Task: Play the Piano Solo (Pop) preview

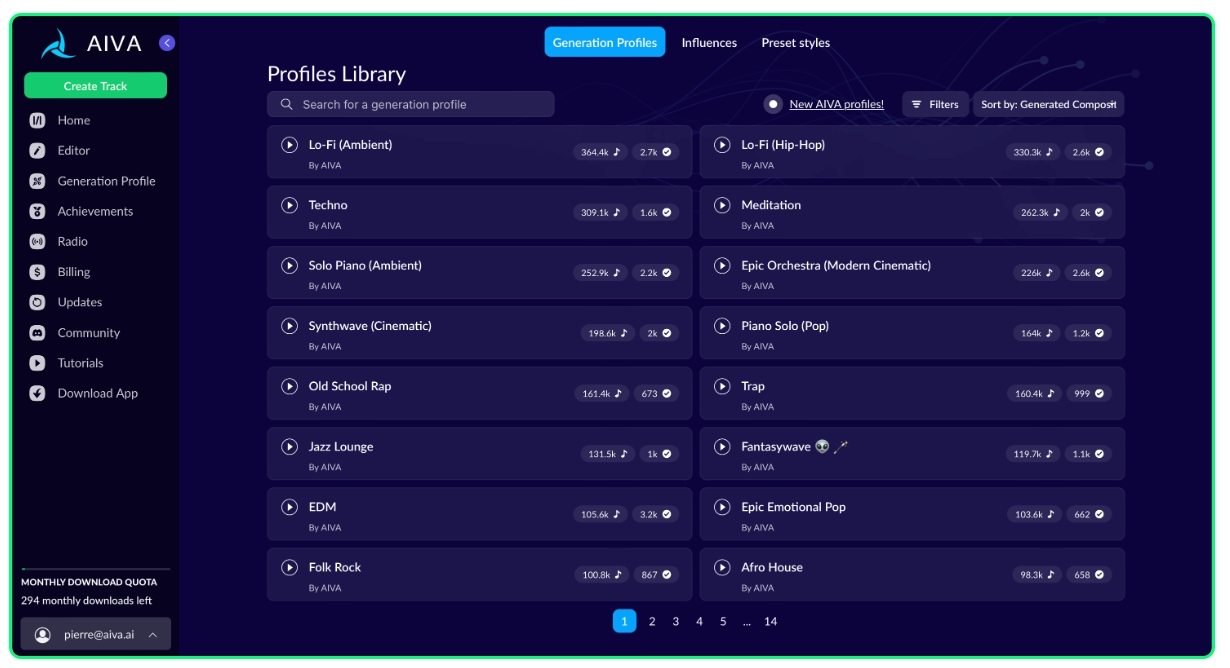Action: [722, 326]
